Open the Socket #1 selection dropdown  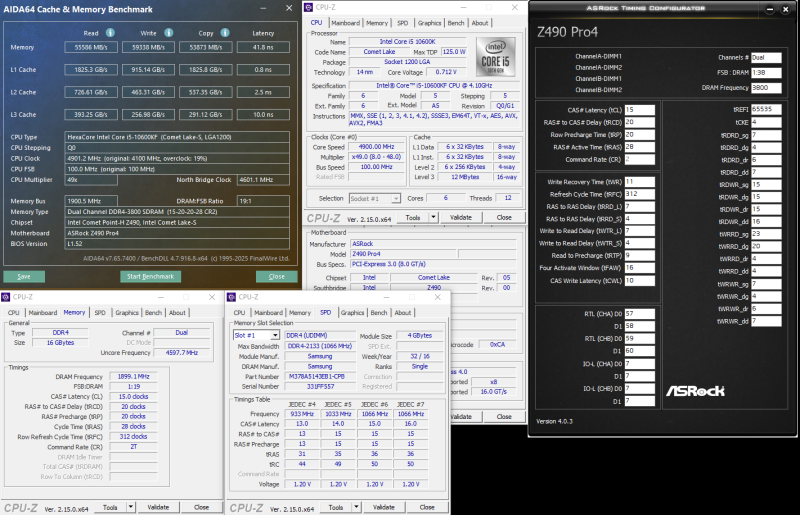click(x=396, y=199)
